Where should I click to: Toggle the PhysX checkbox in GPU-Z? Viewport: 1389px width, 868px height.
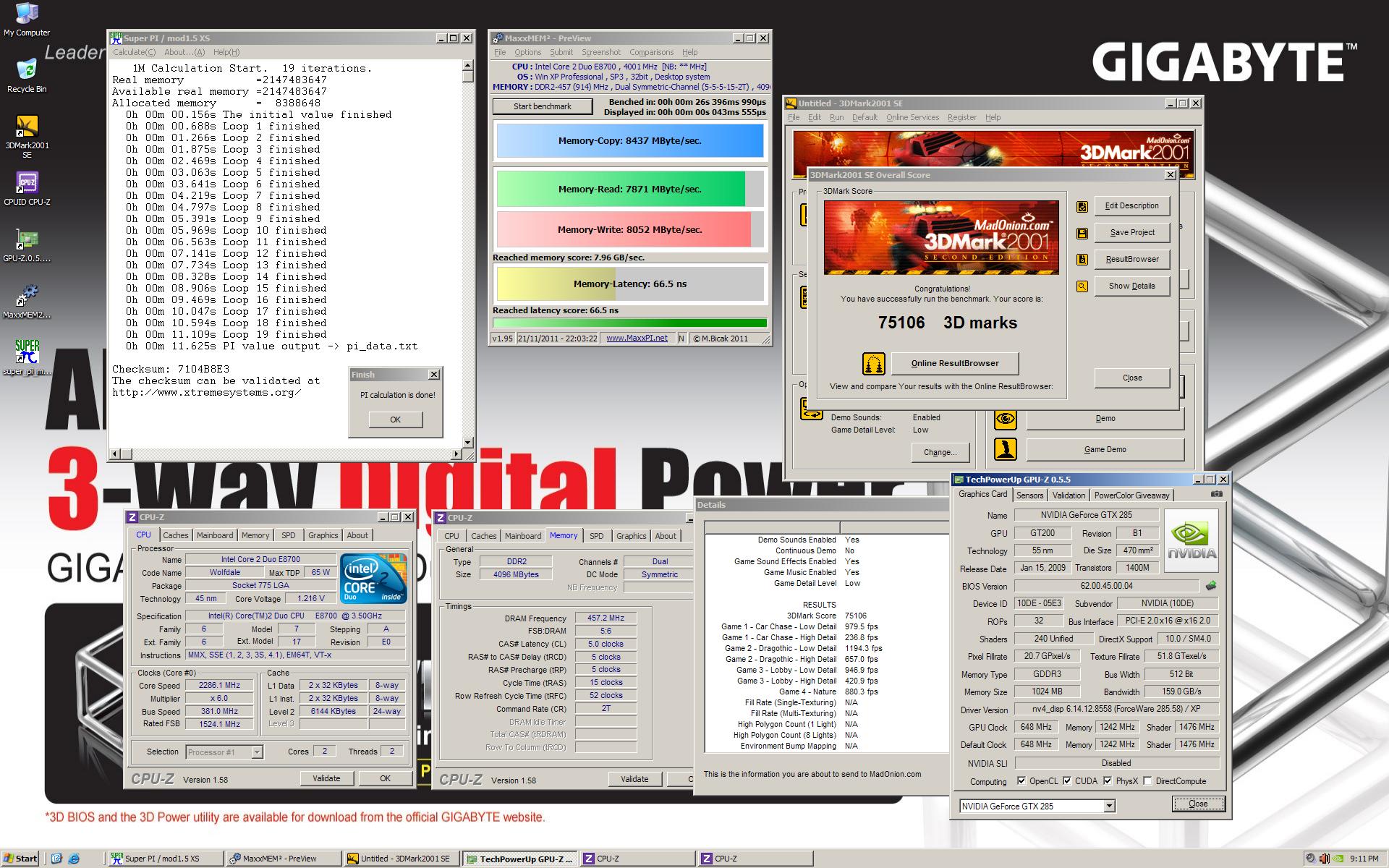pyautogui.click(x=1108, y=781)
